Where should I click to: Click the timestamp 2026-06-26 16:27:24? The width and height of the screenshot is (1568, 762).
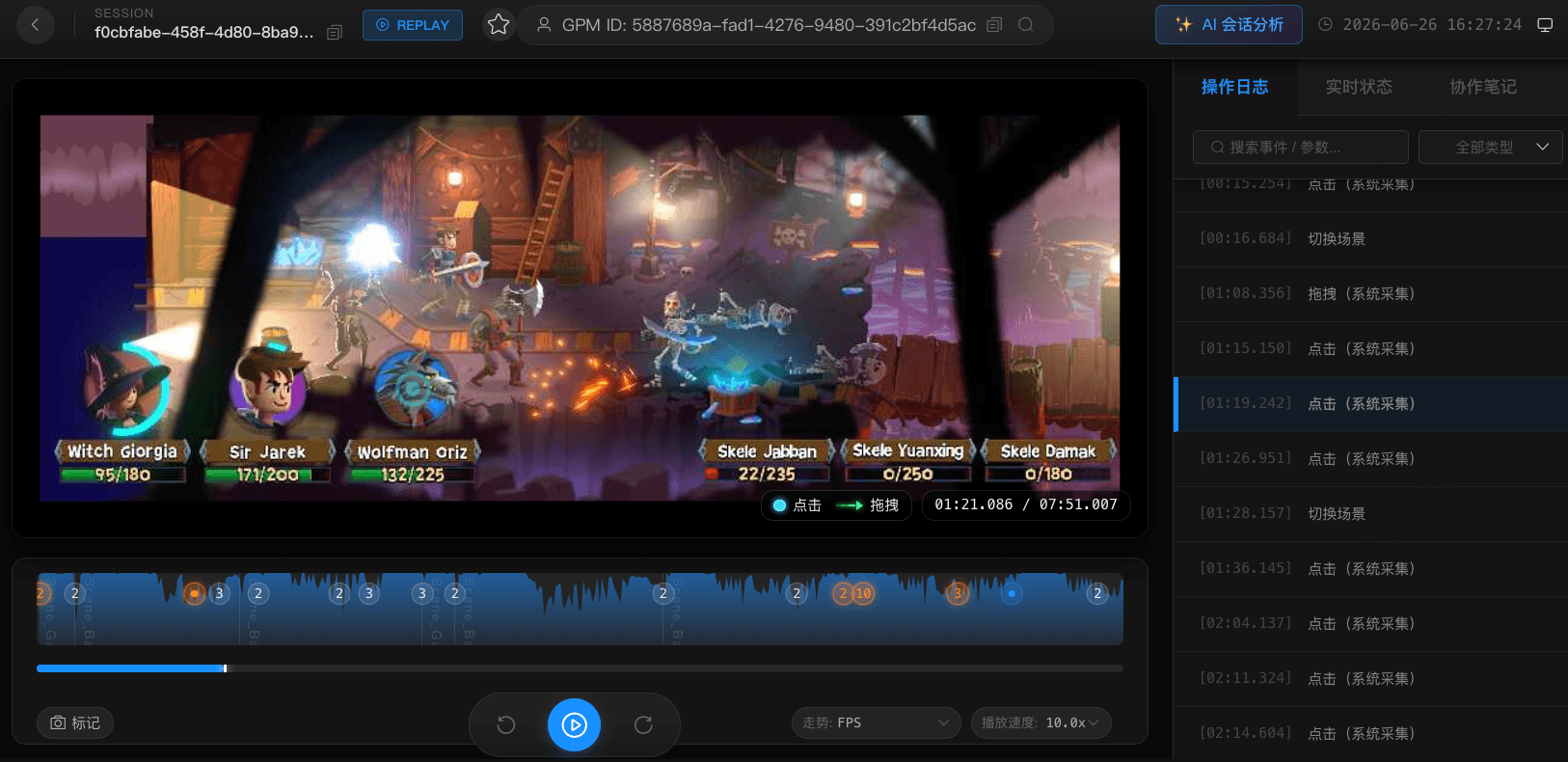(x=1432, y=25)
